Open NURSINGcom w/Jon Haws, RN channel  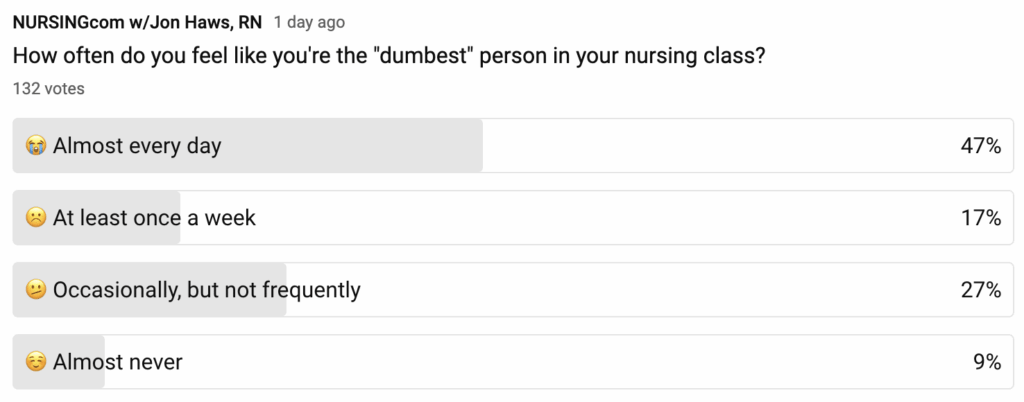[137, 22]
